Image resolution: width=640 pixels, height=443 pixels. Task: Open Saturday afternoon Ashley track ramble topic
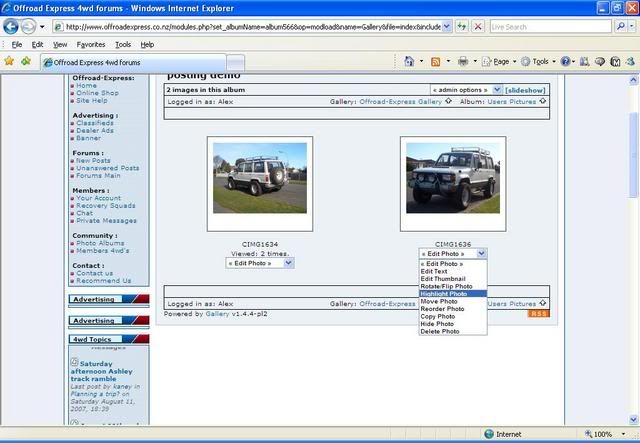click(x=102, y=371)
